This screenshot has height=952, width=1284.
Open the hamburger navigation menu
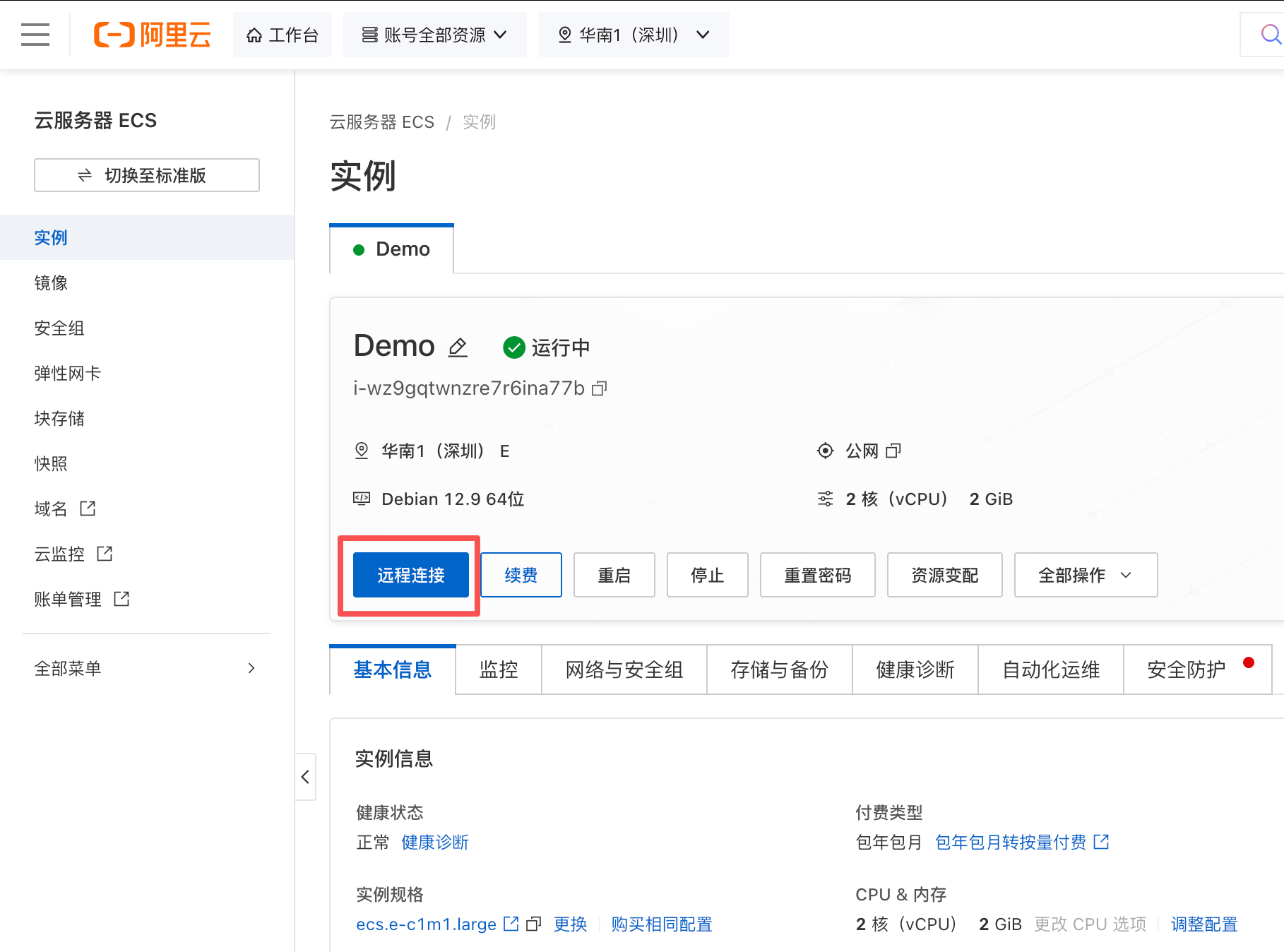[35, 35]
